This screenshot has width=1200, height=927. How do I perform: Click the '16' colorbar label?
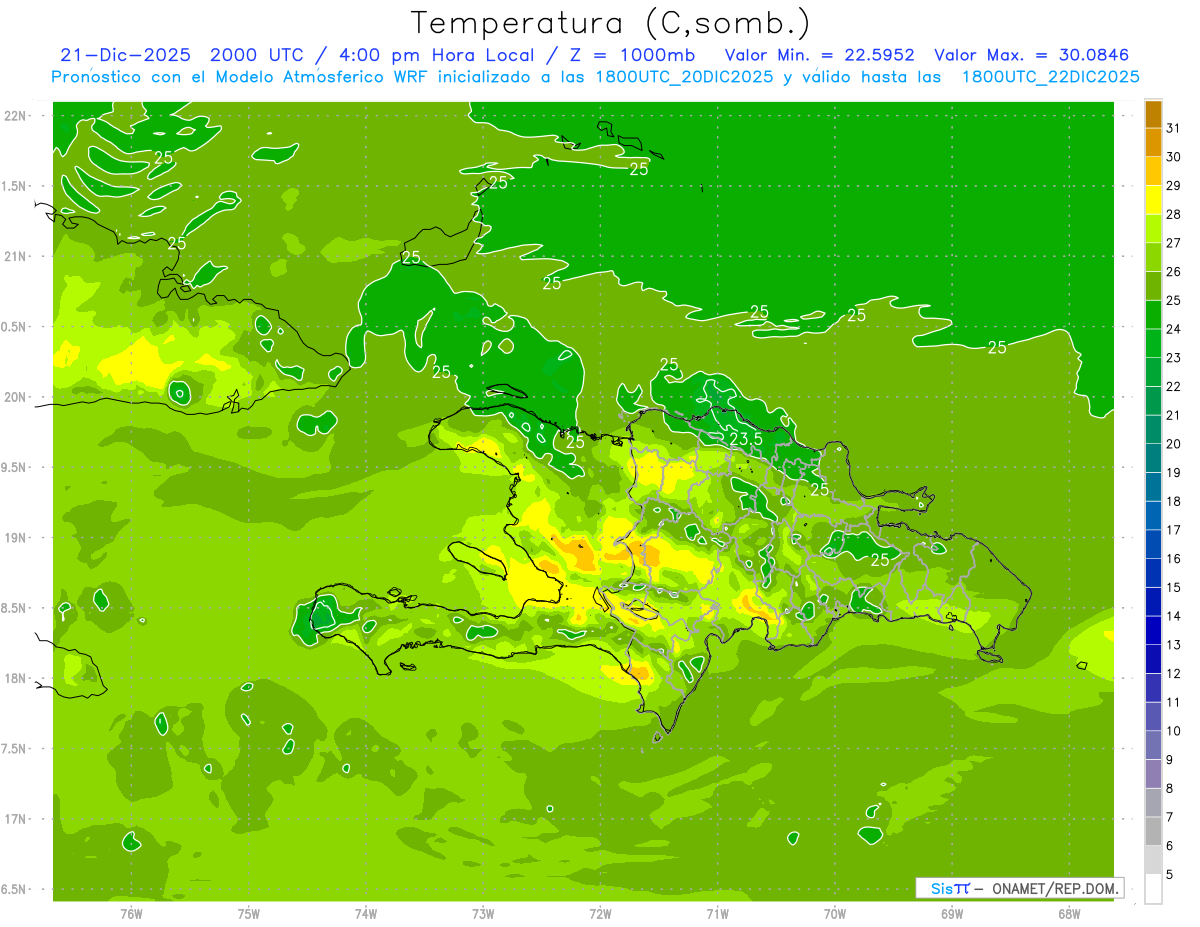1174,559
